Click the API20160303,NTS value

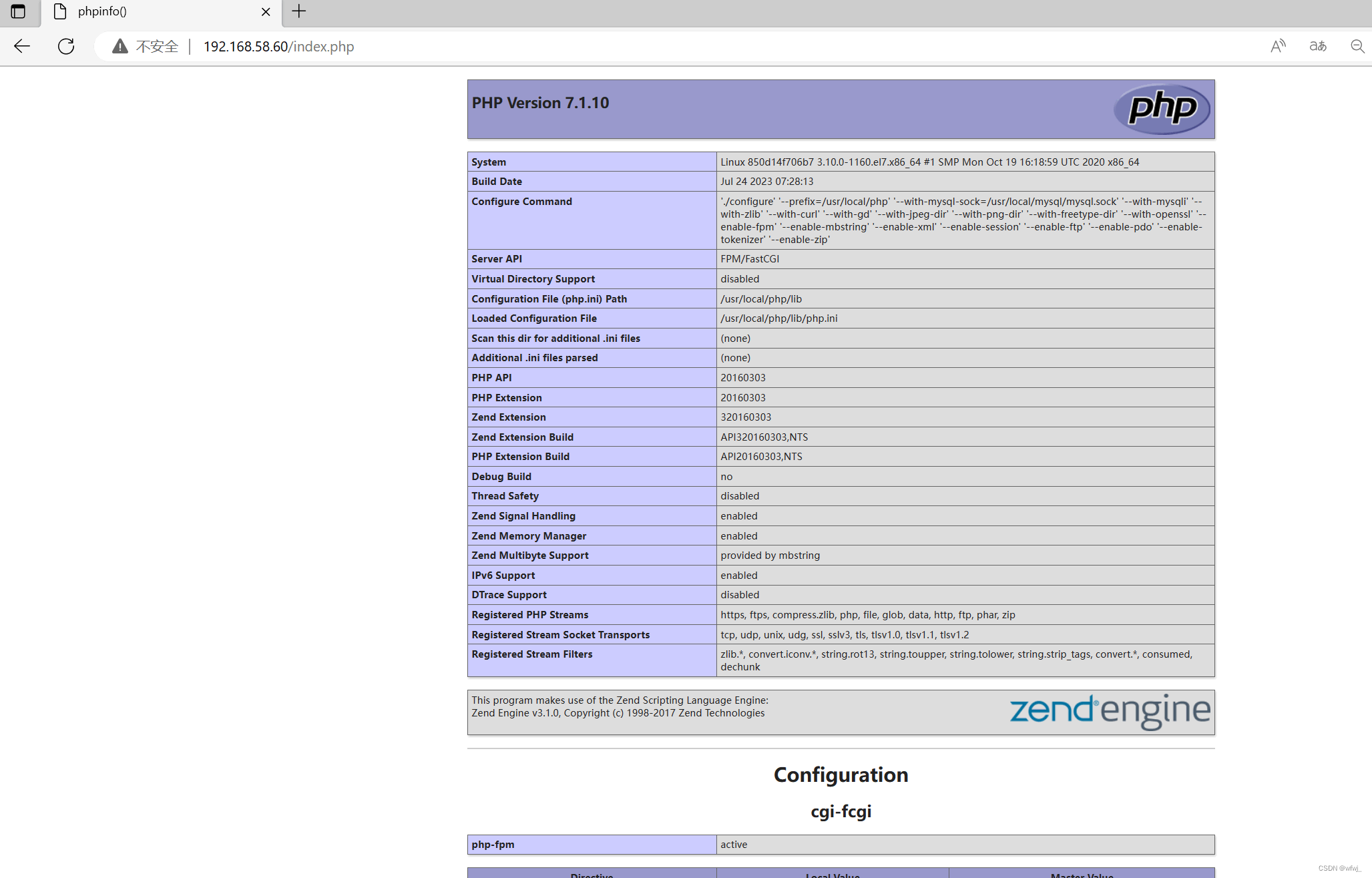761,457
